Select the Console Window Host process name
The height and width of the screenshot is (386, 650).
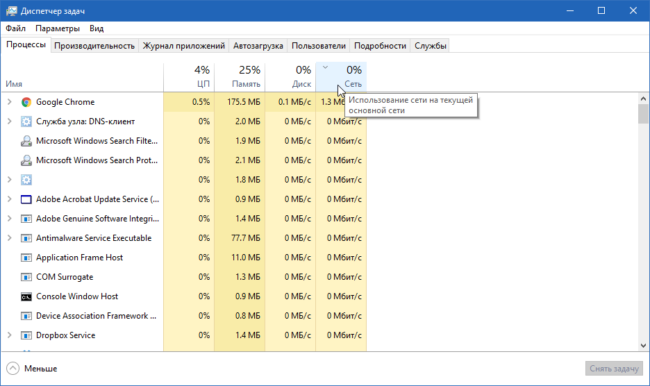pyautogui.click(x=77, y=296)
